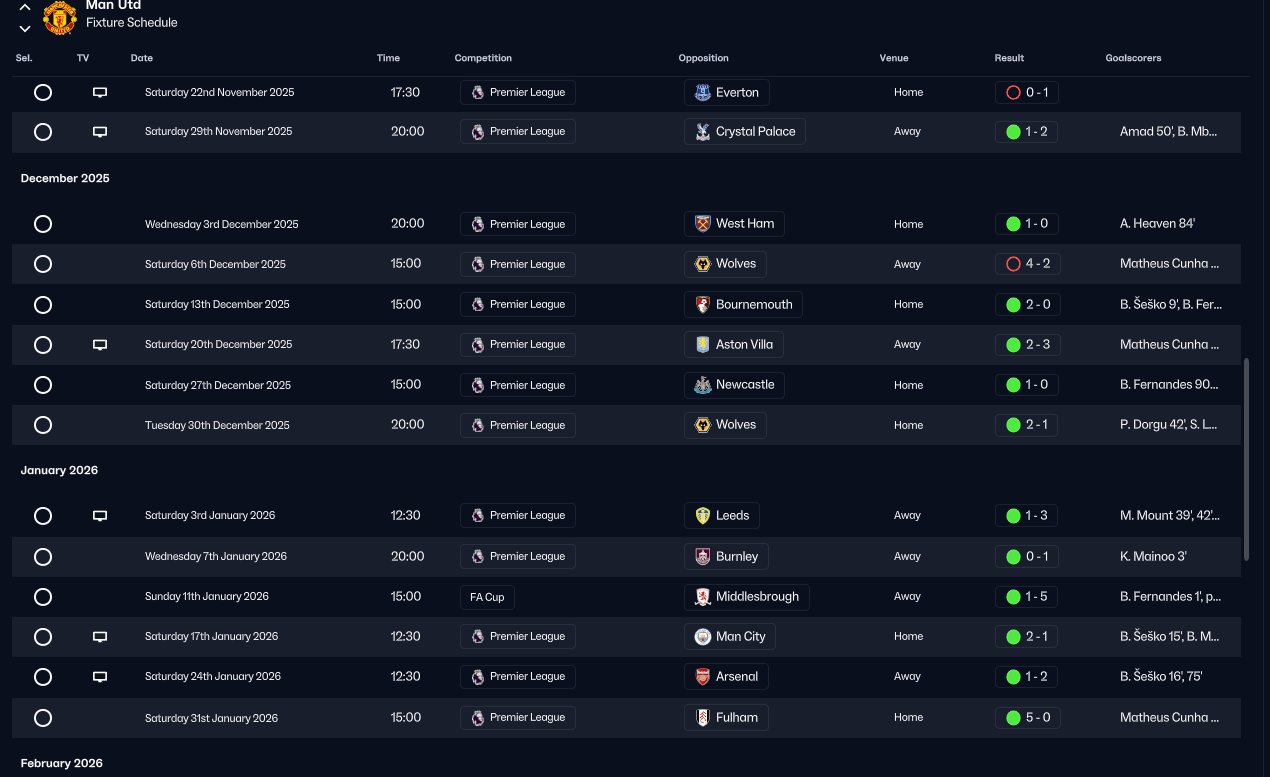1270x777 pixels.
Task: Click 'Tuesday 30th December 2025' date
Action: pos(217,425)
